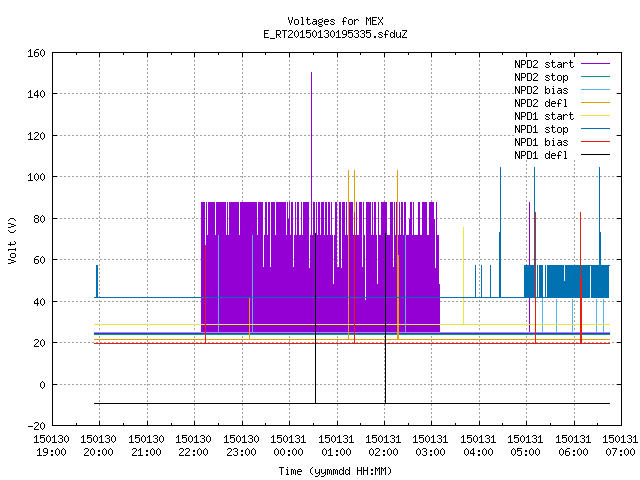Screen dimensions: 640x480
Task: Pick the purple NPD2 start legend line
Action: point(595,64)
